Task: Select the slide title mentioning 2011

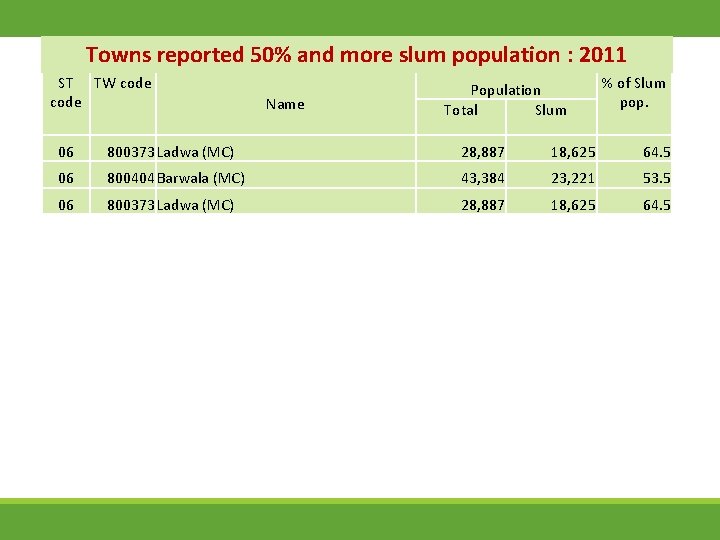Action: pyautogui.click(x=356, y=55)
